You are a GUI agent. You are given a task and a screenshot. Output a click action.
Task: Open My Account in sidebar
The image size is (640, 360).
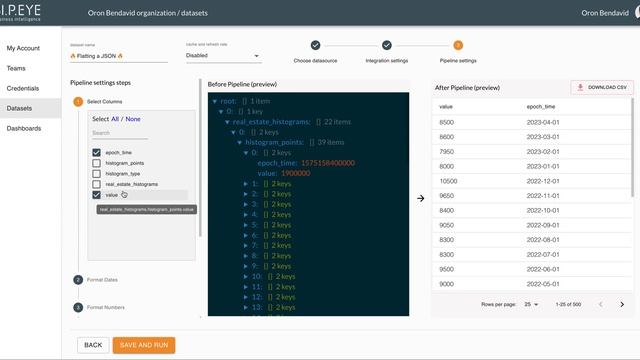pos(23,48)
